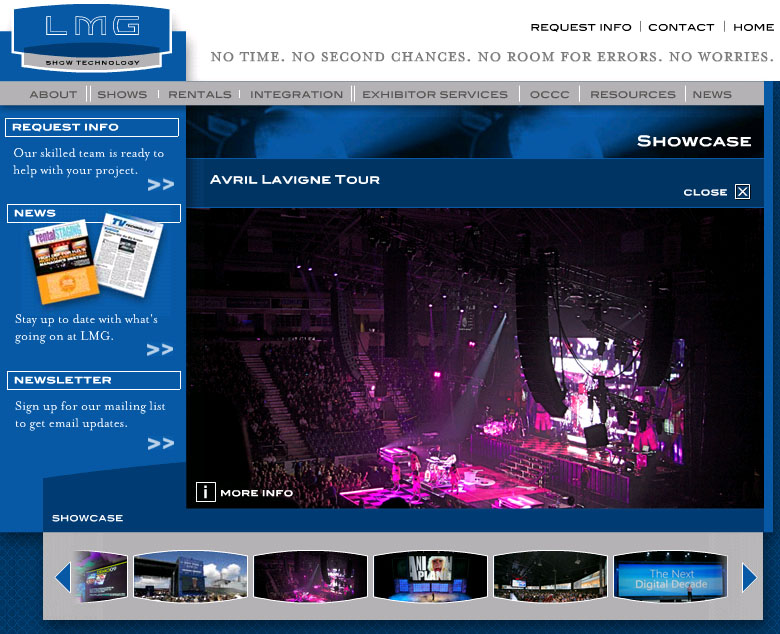This screenshot has width=780, height=634.
Task: Click the More Info text link
Action: click(x=257, y=493)
